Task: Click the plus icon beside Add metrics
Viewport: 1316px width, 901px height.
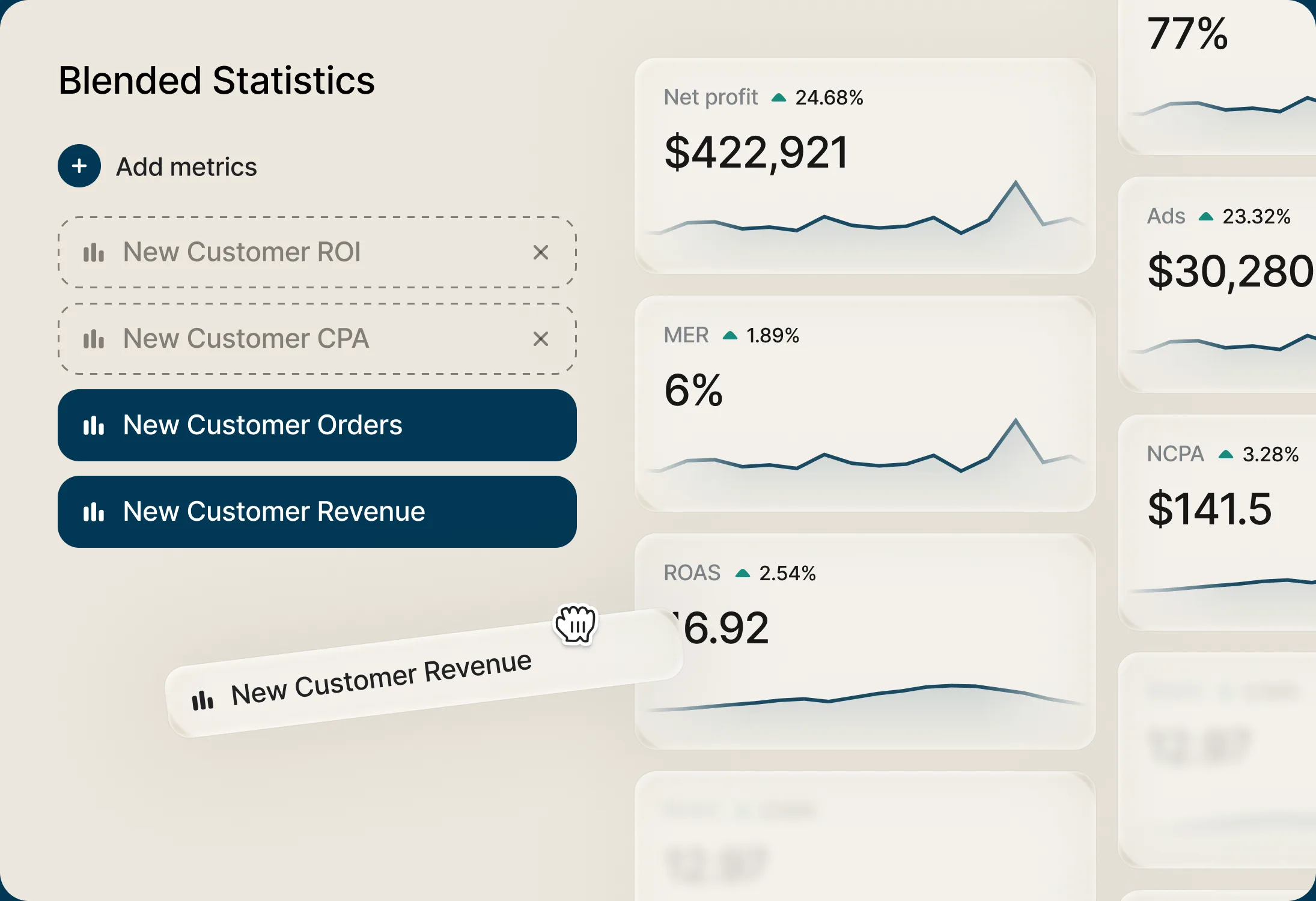Action: tap(79, 166)
